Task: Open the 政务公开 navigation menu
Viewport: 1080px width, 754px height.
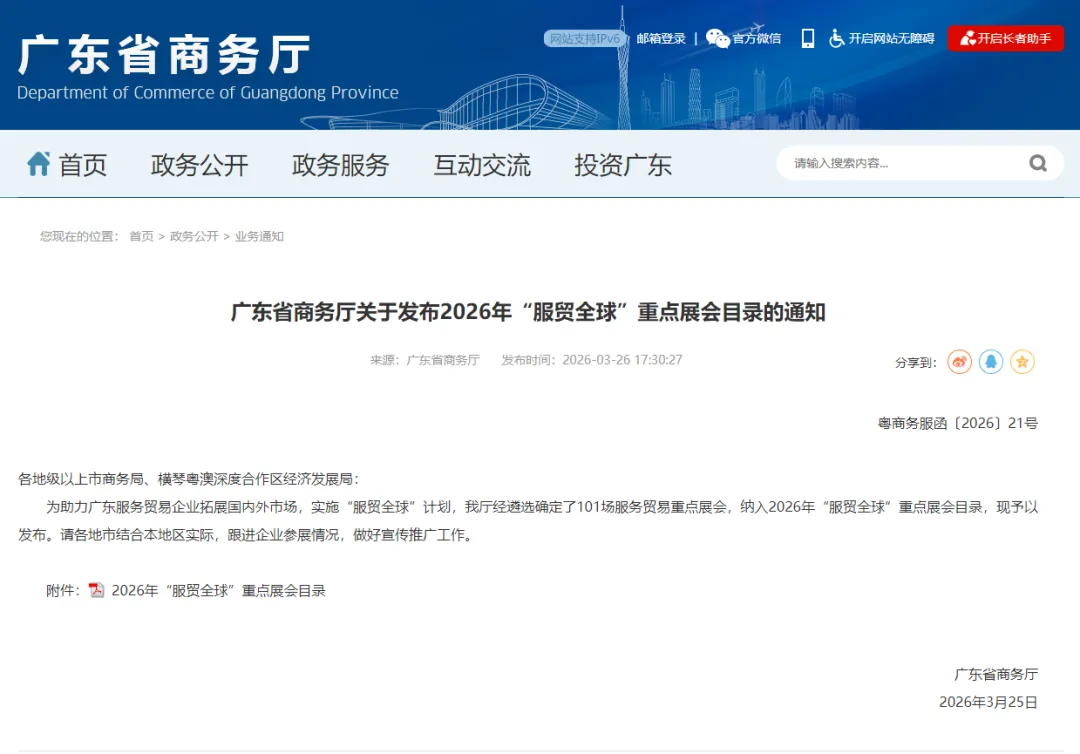Action: [199, 165]
